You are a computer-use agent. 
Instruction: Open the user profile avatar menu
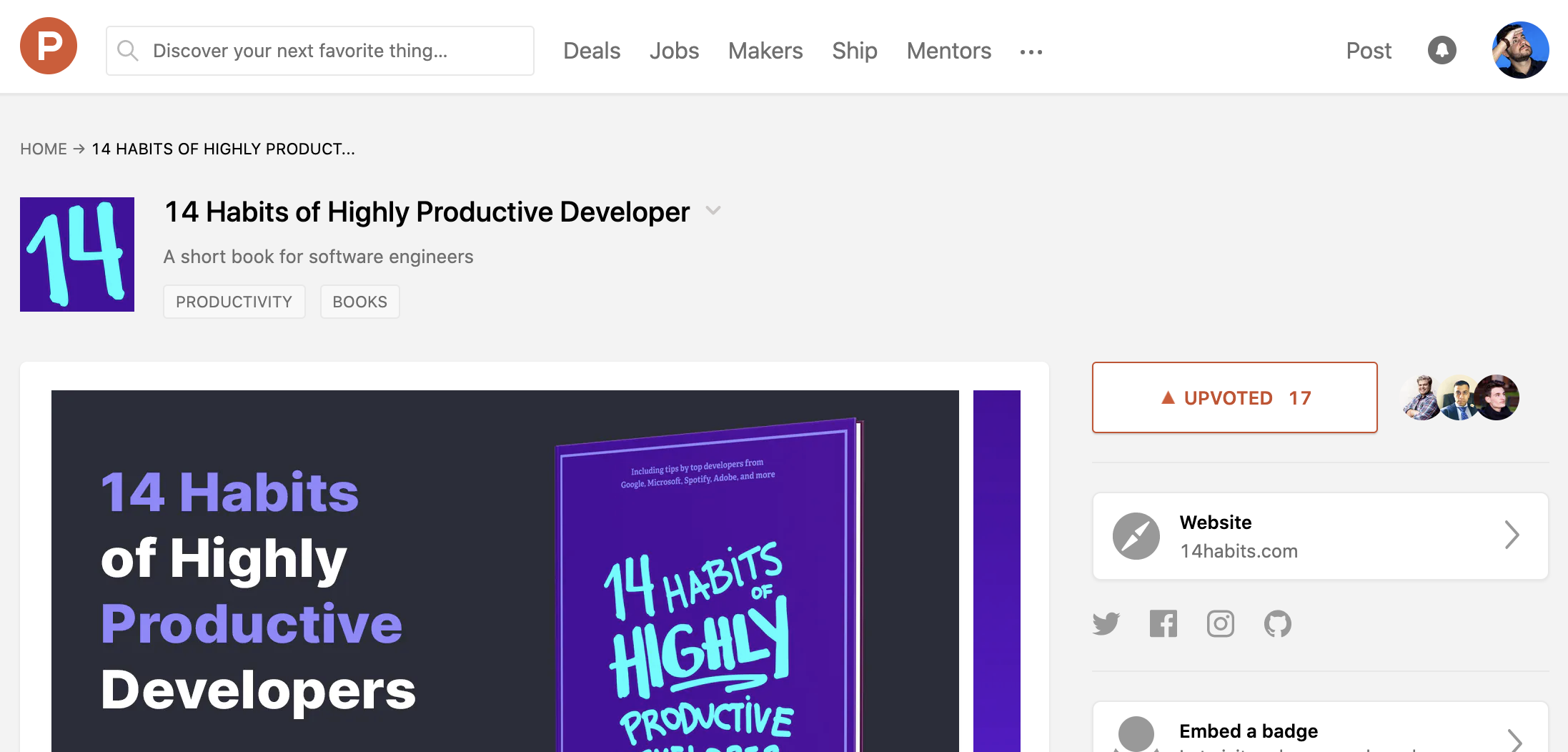(1520, 50)
